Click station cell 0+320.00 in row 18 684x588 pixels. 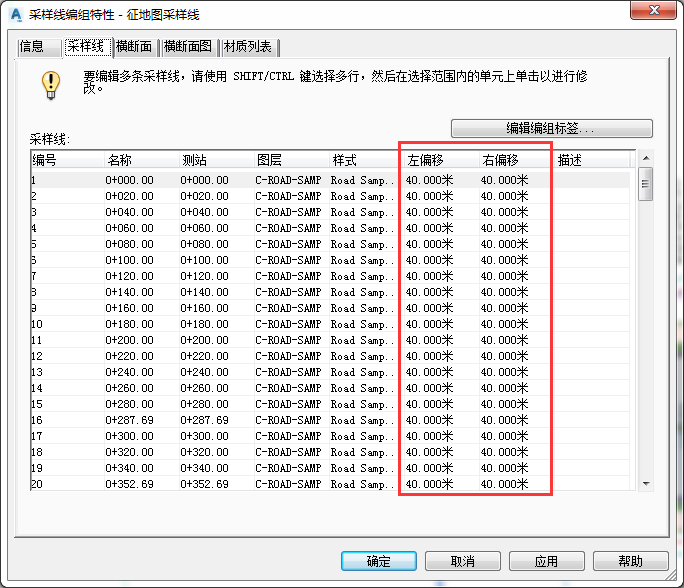coord(205,452)
